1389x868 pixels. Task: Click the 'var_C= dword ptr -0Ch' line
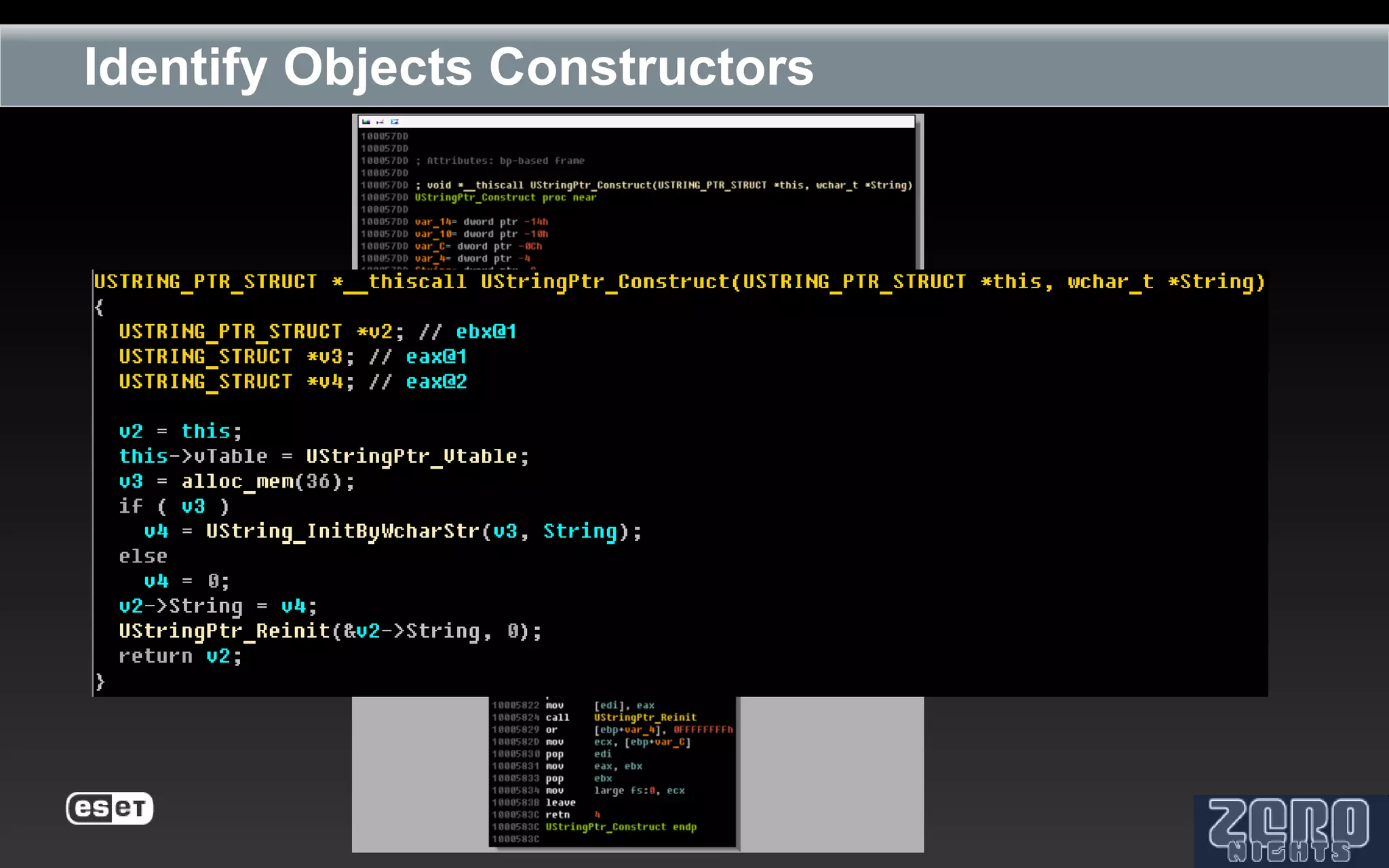478,246
